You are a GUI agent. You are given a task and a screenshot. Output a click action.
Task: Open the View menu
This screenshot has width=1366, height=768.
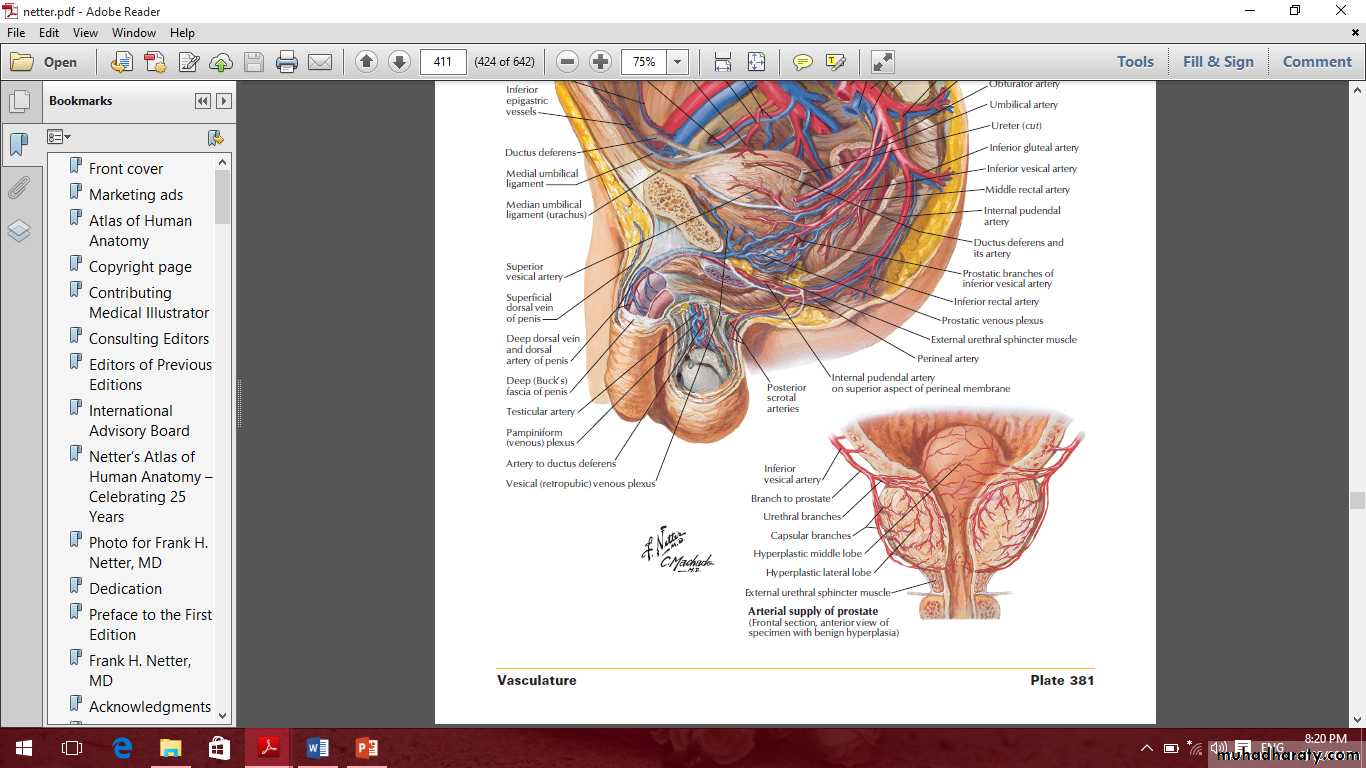coord(85,33)
